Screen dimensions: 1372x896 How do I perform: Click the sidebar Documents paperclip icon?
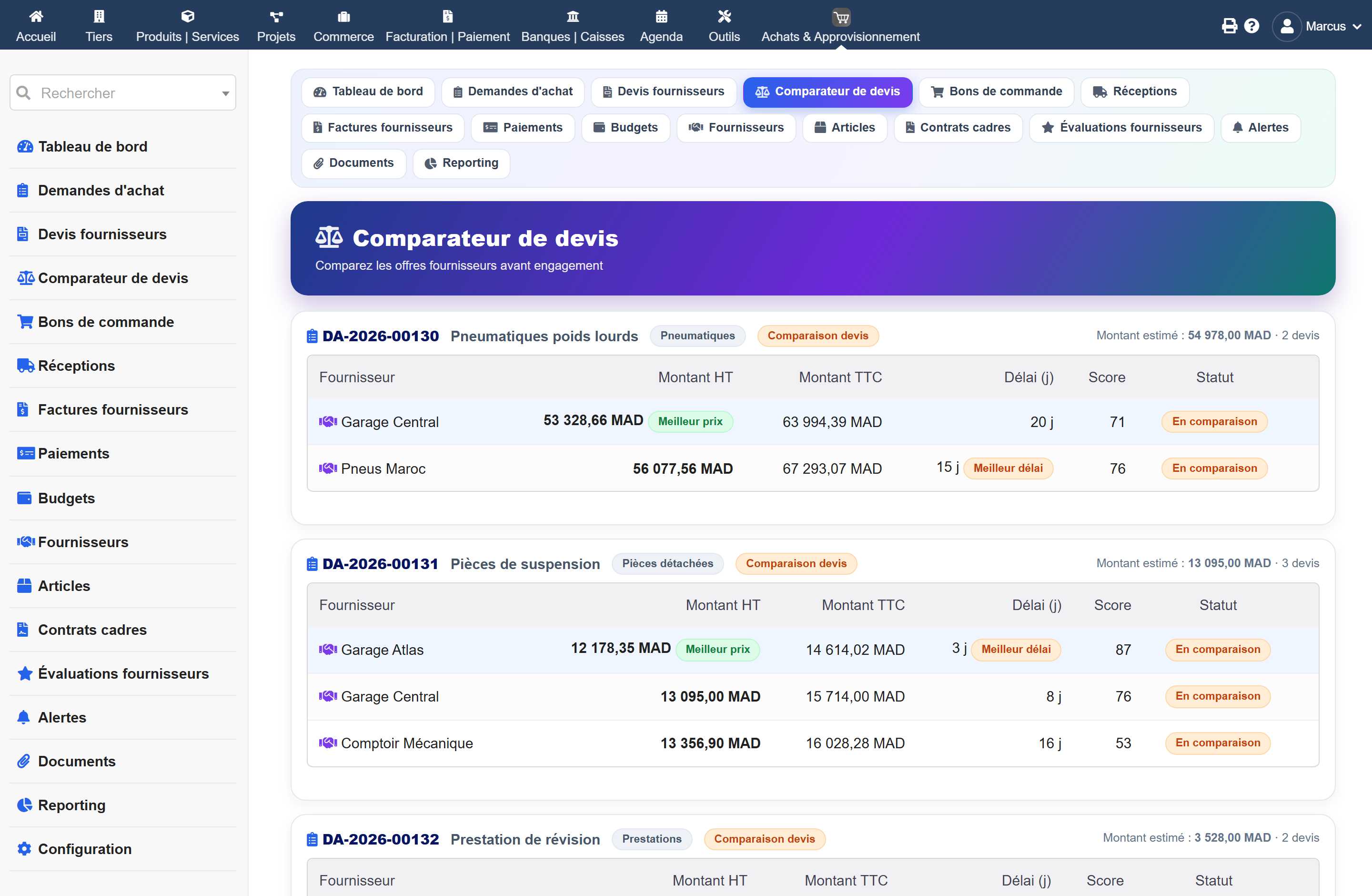[x=23, y=761]
